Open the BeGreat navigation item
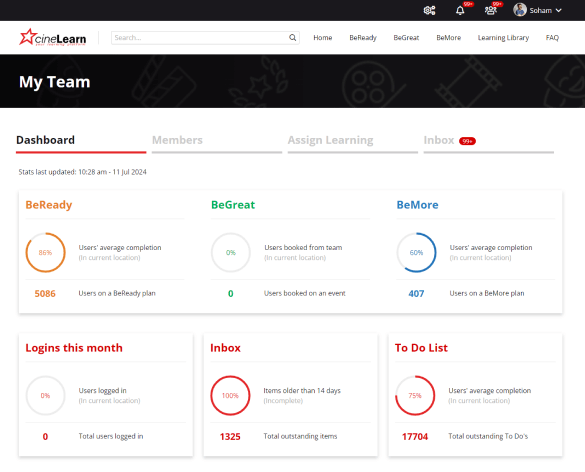This screenshot has width=585, height=472. [x=406, y=38]
